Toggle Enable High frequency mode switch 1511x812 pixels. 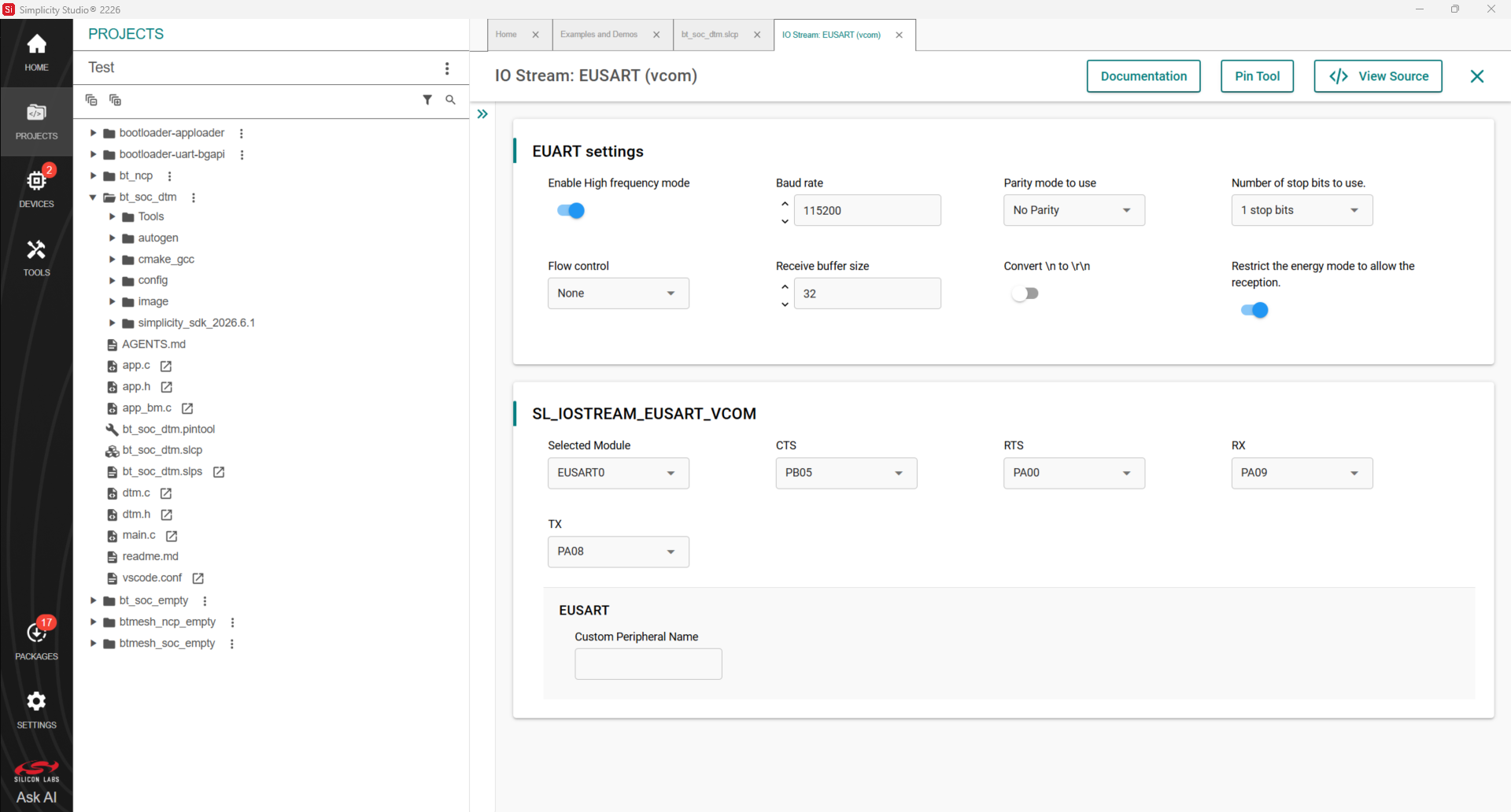tap(571, 210)
